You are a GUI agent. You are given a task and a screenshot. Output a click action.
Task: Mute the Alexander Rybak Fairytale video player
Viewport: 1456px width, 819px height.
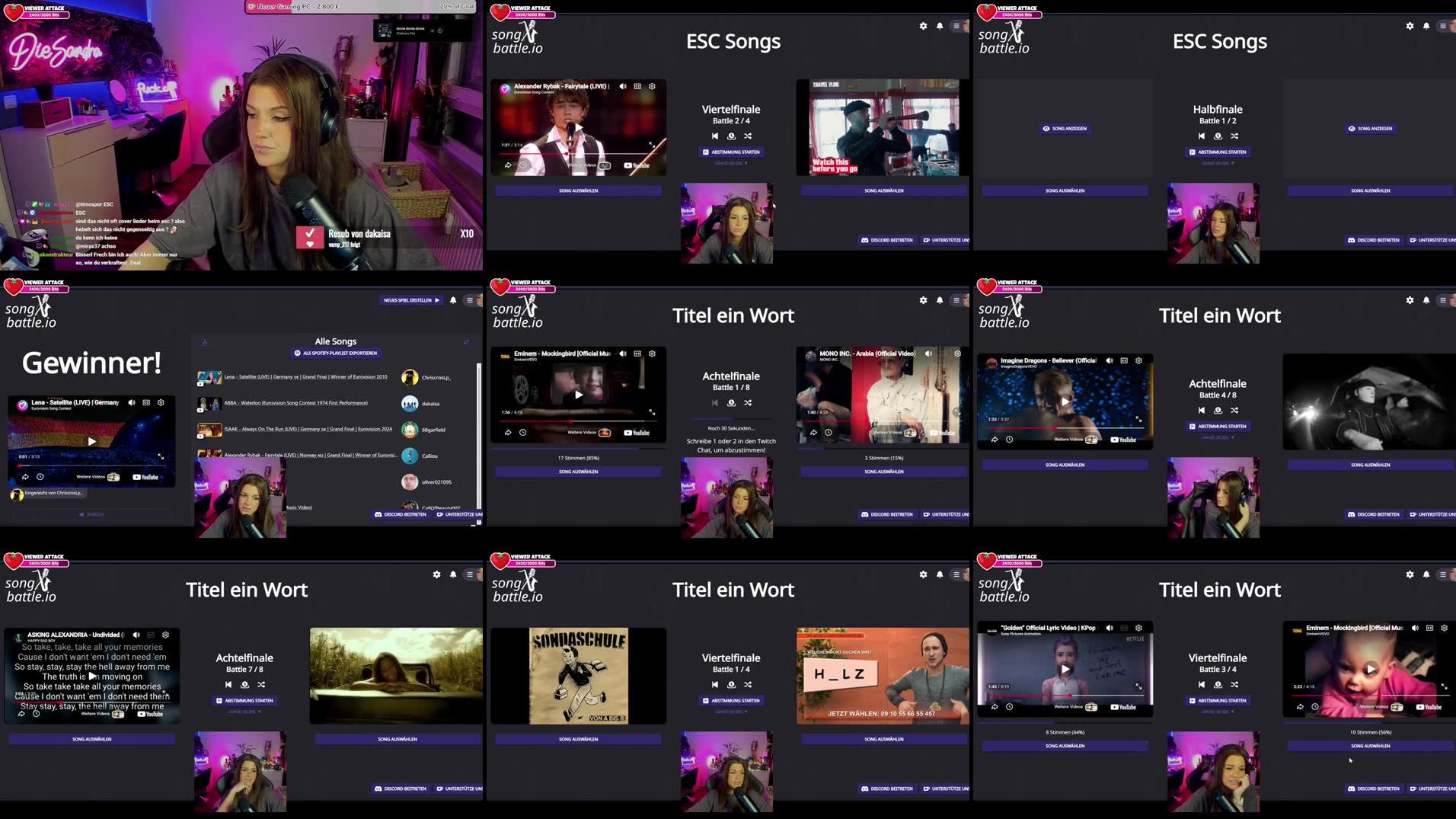623,87
